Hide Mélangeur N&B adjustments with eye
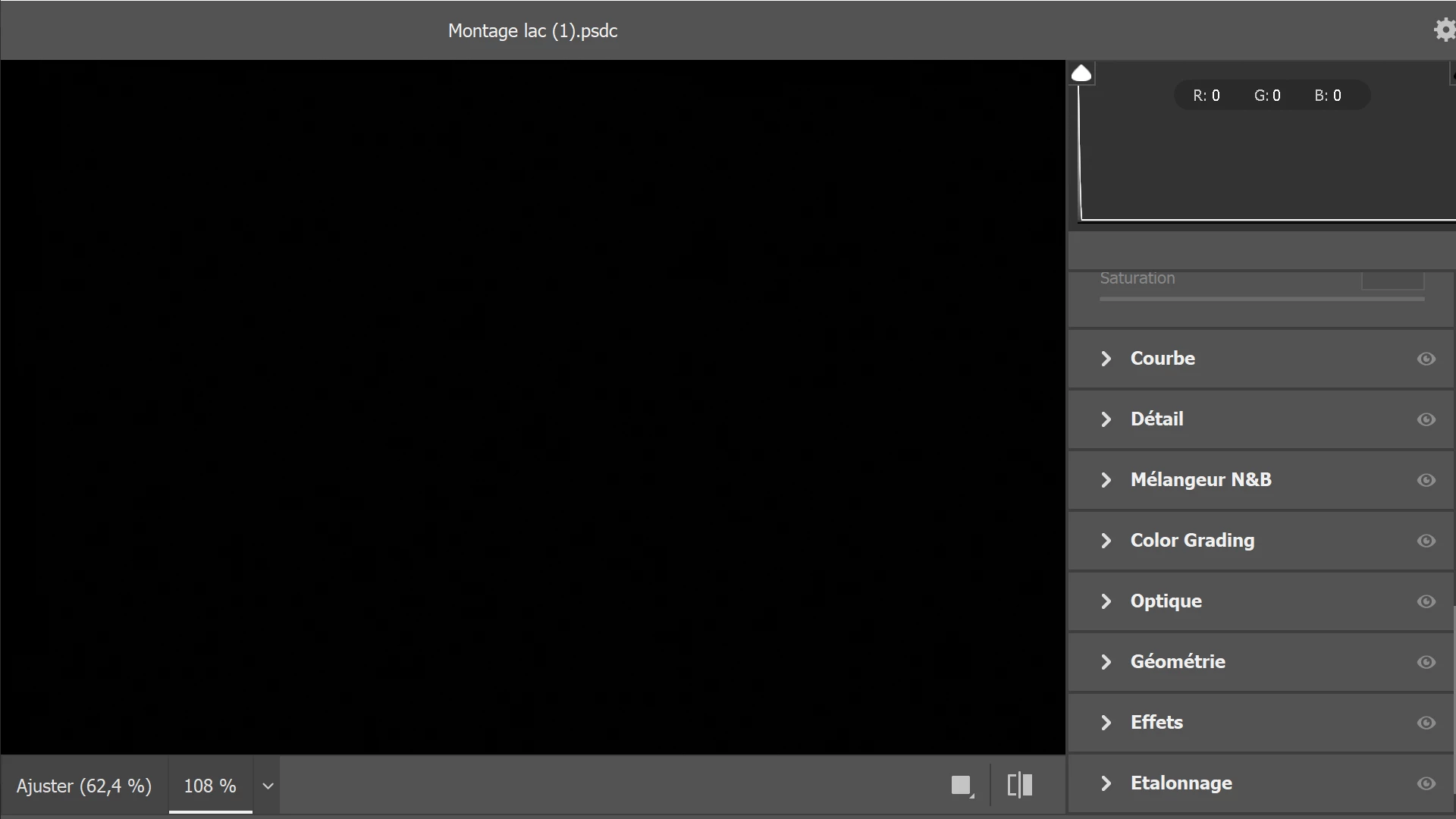This screenshot has width=1456, height=819. click(x=1426, y=480)
